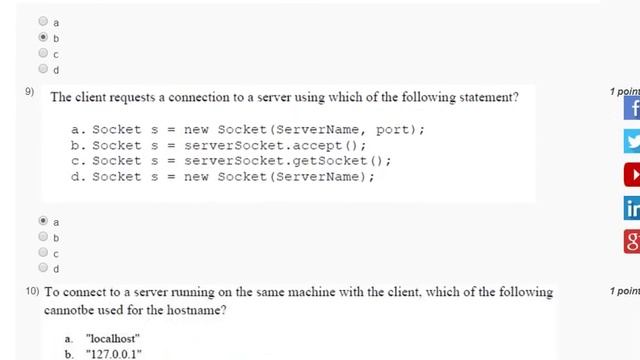Open the YouTube share icon
The height and width of the screenshot is (360, 640).
[632, 175]
